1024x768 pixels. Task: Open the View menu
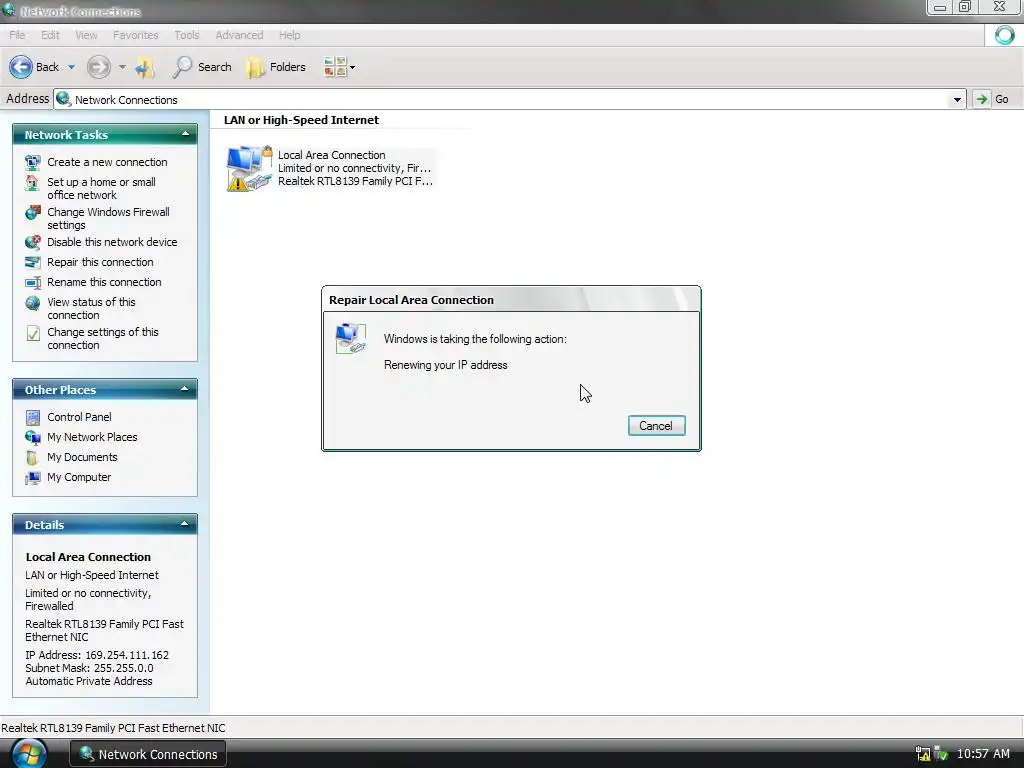pyautogui.click(x=86, y=35)
